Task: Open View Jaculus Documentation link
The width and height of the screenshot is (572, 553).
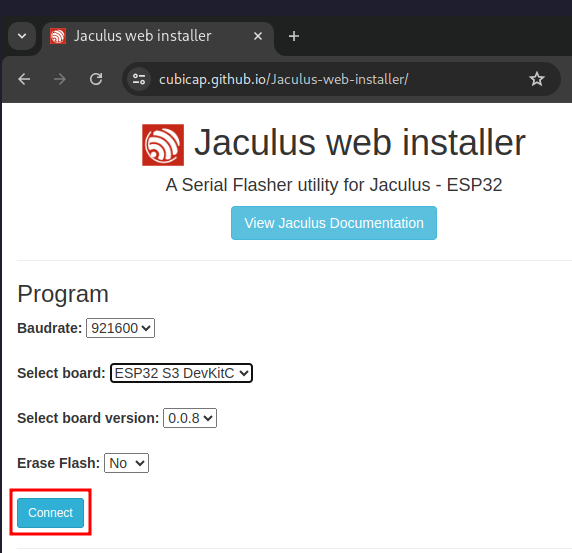Action: pyautogui.click(x=334, y=223)
